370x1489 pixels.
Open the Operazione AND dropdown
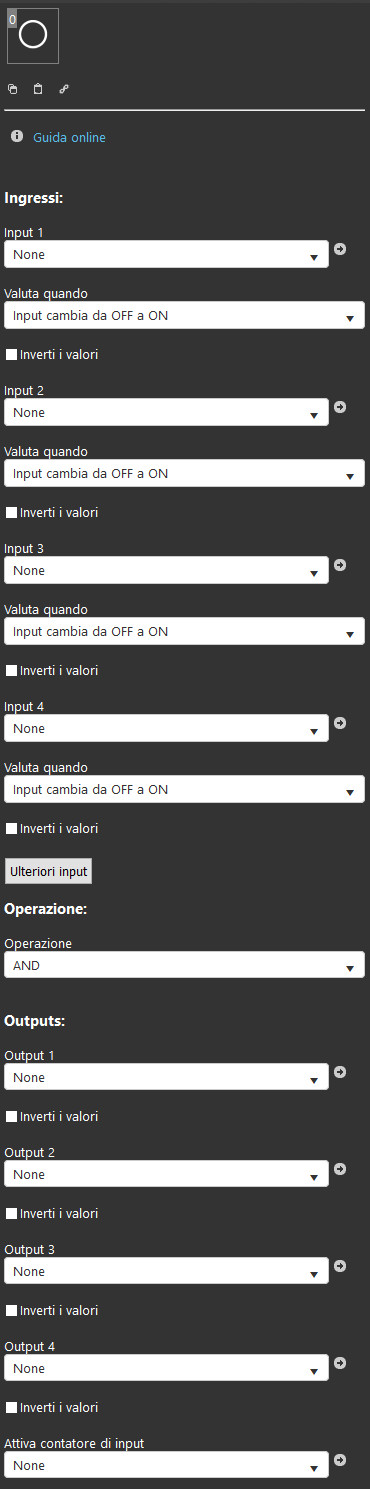184,964
